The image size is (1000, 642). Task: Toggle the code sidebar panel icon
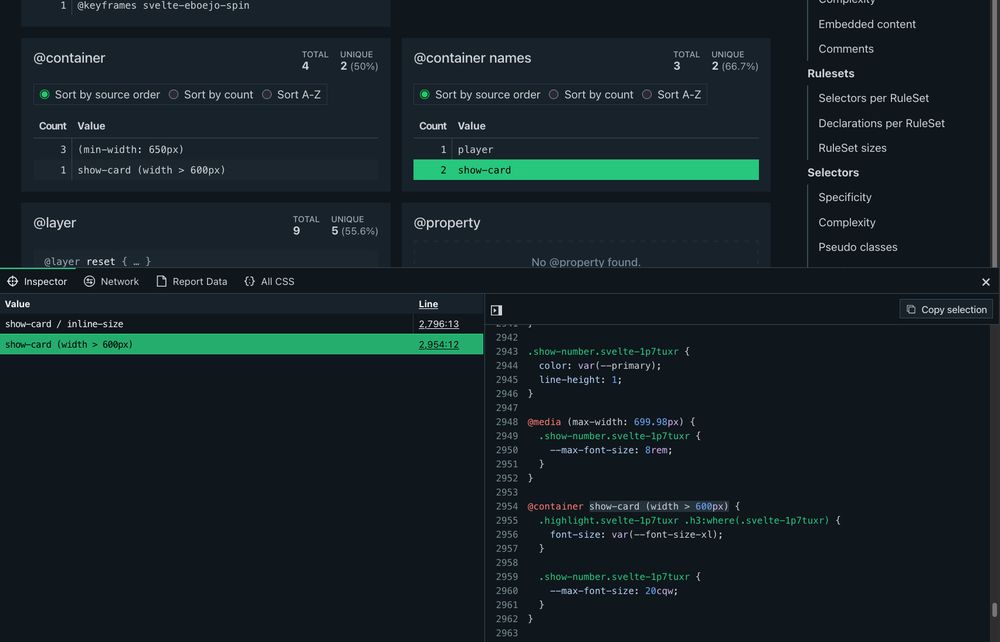(x=496, y=310)
